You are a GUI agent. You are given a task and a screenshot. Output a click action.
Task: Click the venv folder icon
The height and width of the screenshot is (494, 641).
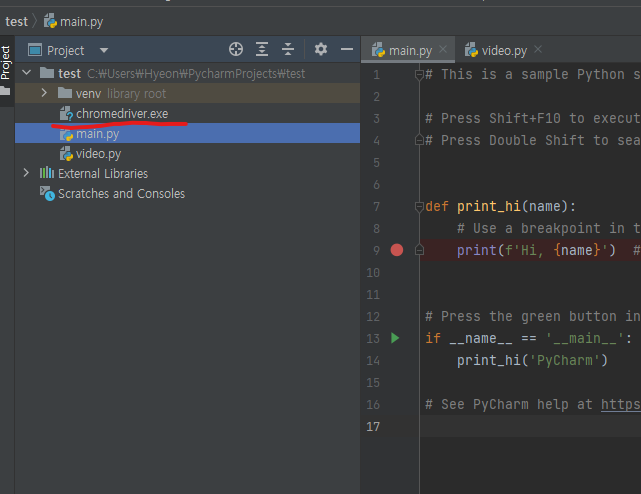[x=65, y=93]
